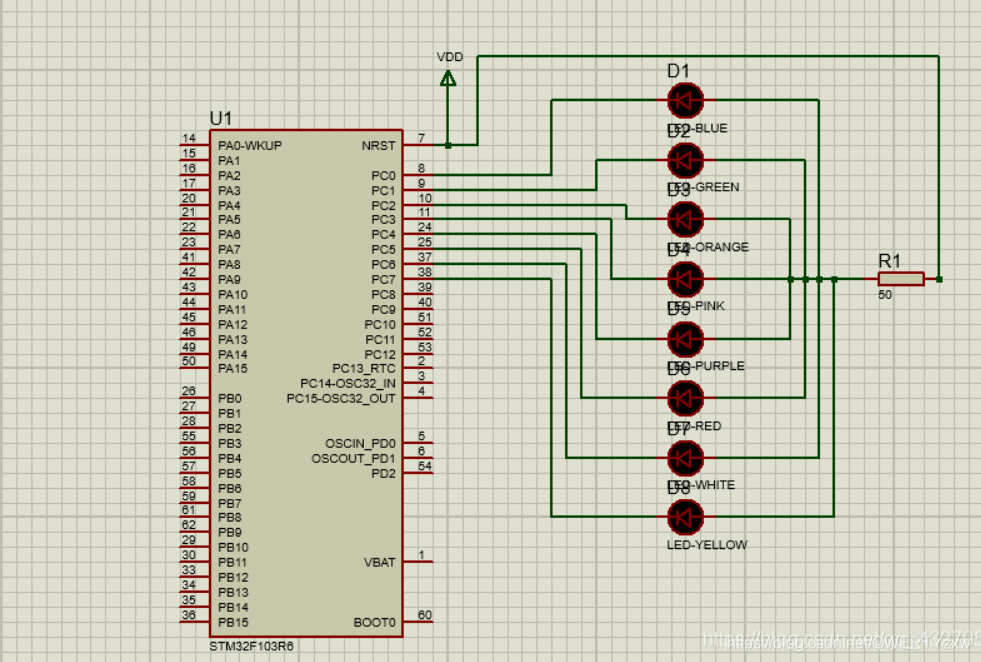981x662 pixels.
Task: Click the 'PA8' pin name
Action: [229, 265]
